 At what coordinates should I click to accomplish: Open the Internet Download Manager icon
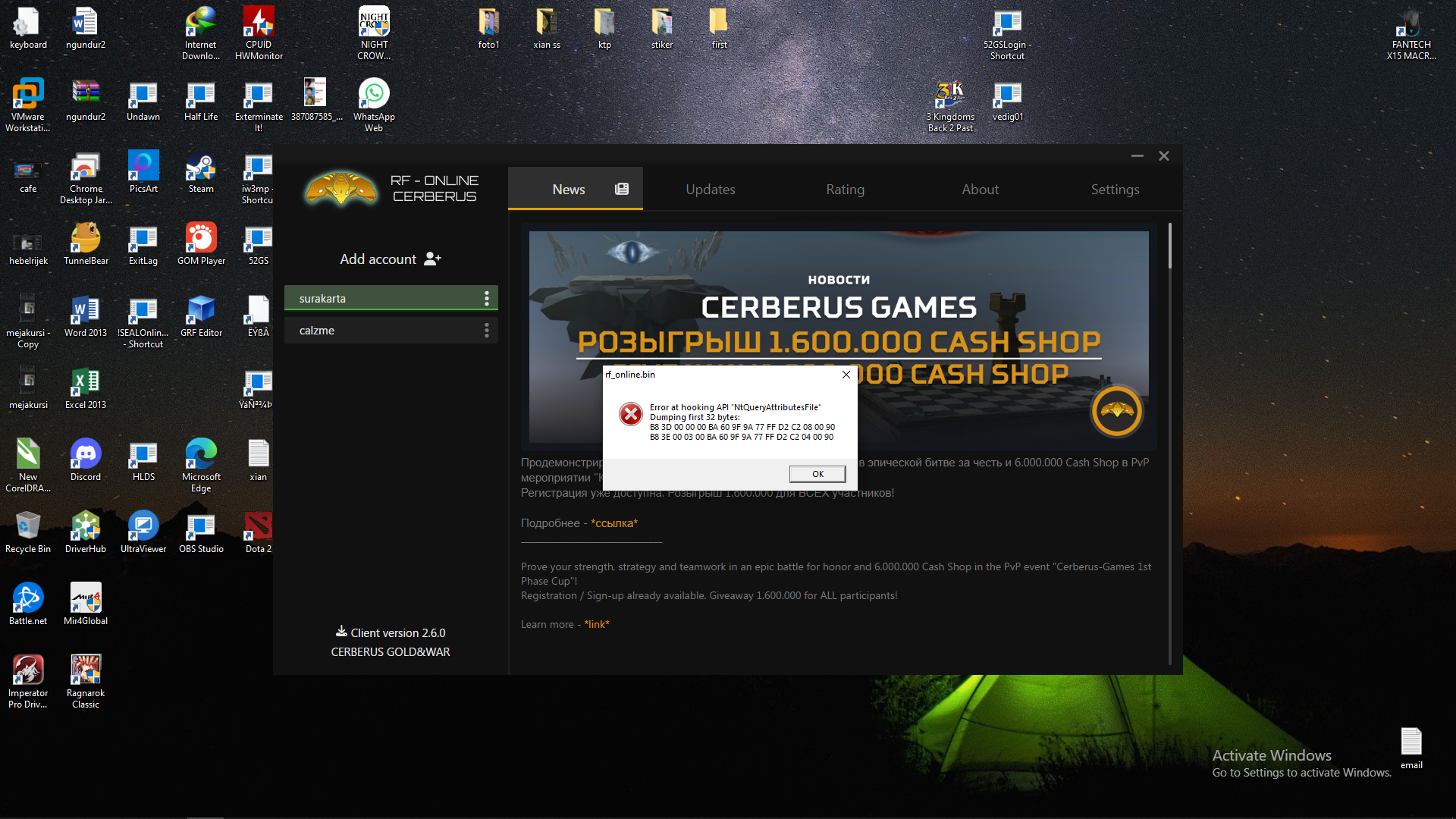[x=201, y=33]
